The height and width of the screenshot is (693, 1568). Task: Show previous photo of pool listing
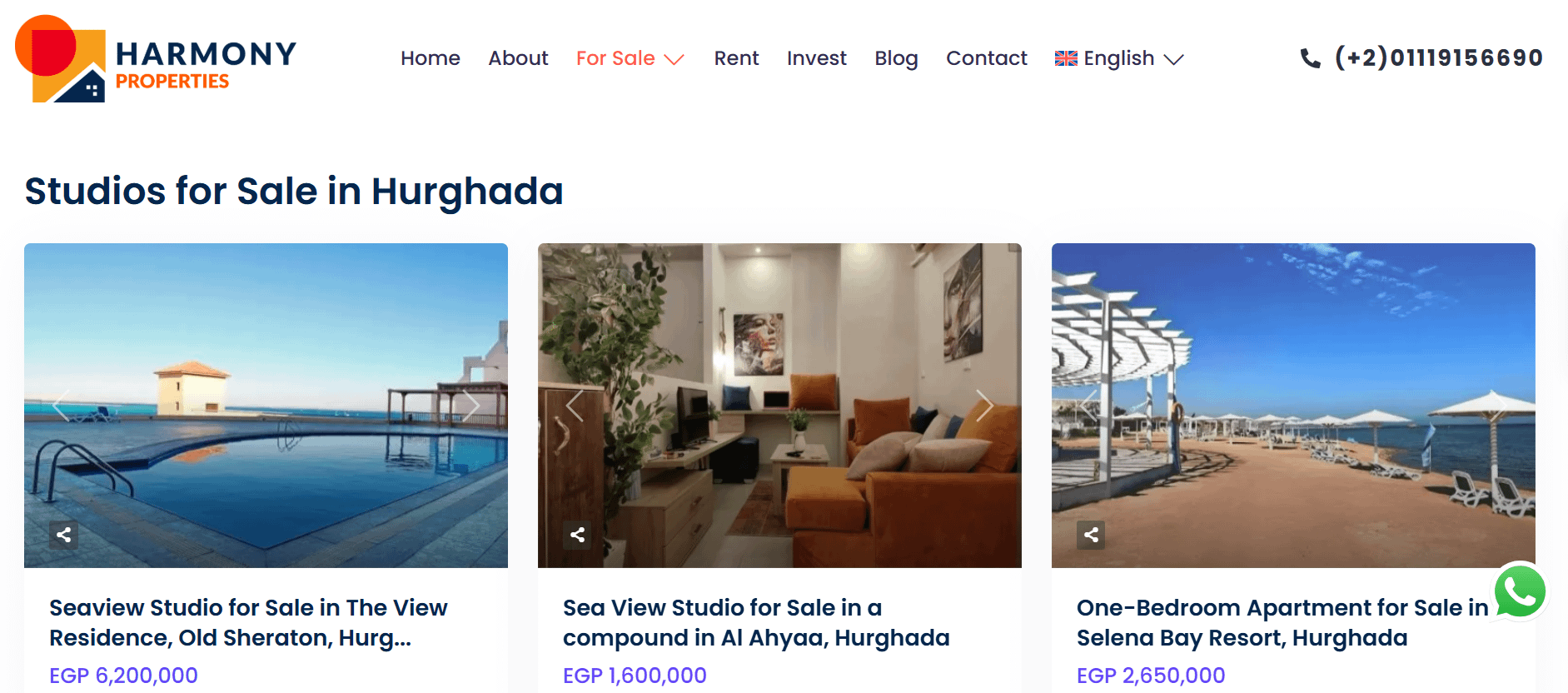62,406
